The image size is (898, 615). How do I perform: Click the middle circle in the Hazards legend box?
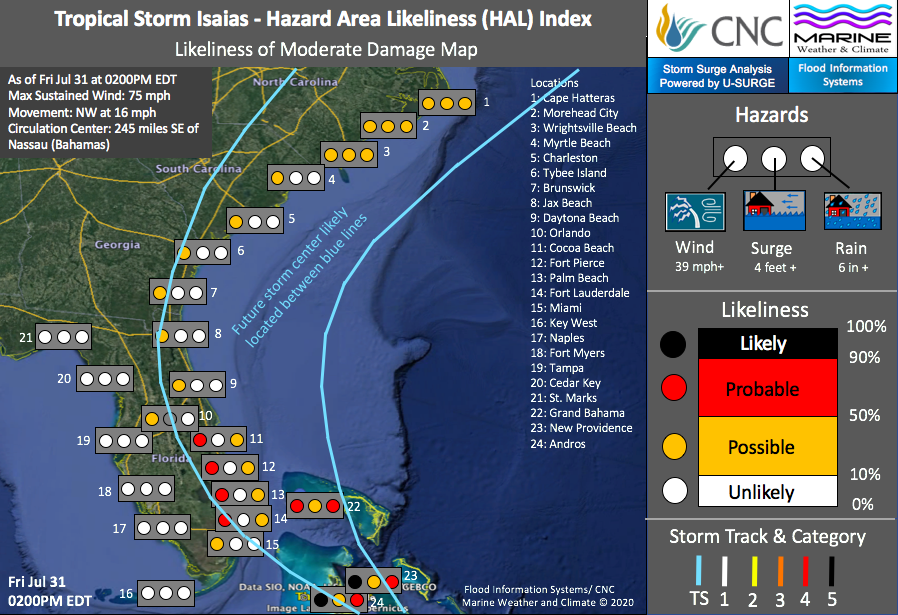pyautogui.click(x=773, y=159)
